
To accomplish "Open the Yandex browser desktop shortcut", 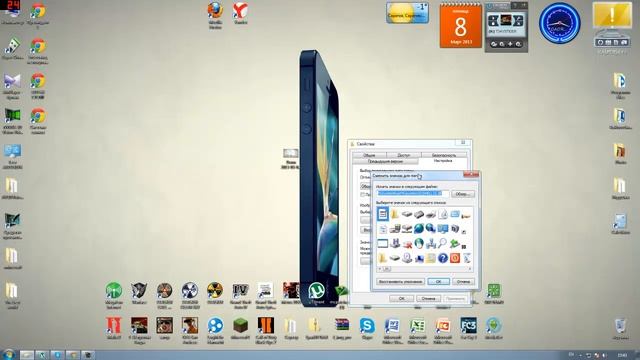I will (x=240, y=13).
